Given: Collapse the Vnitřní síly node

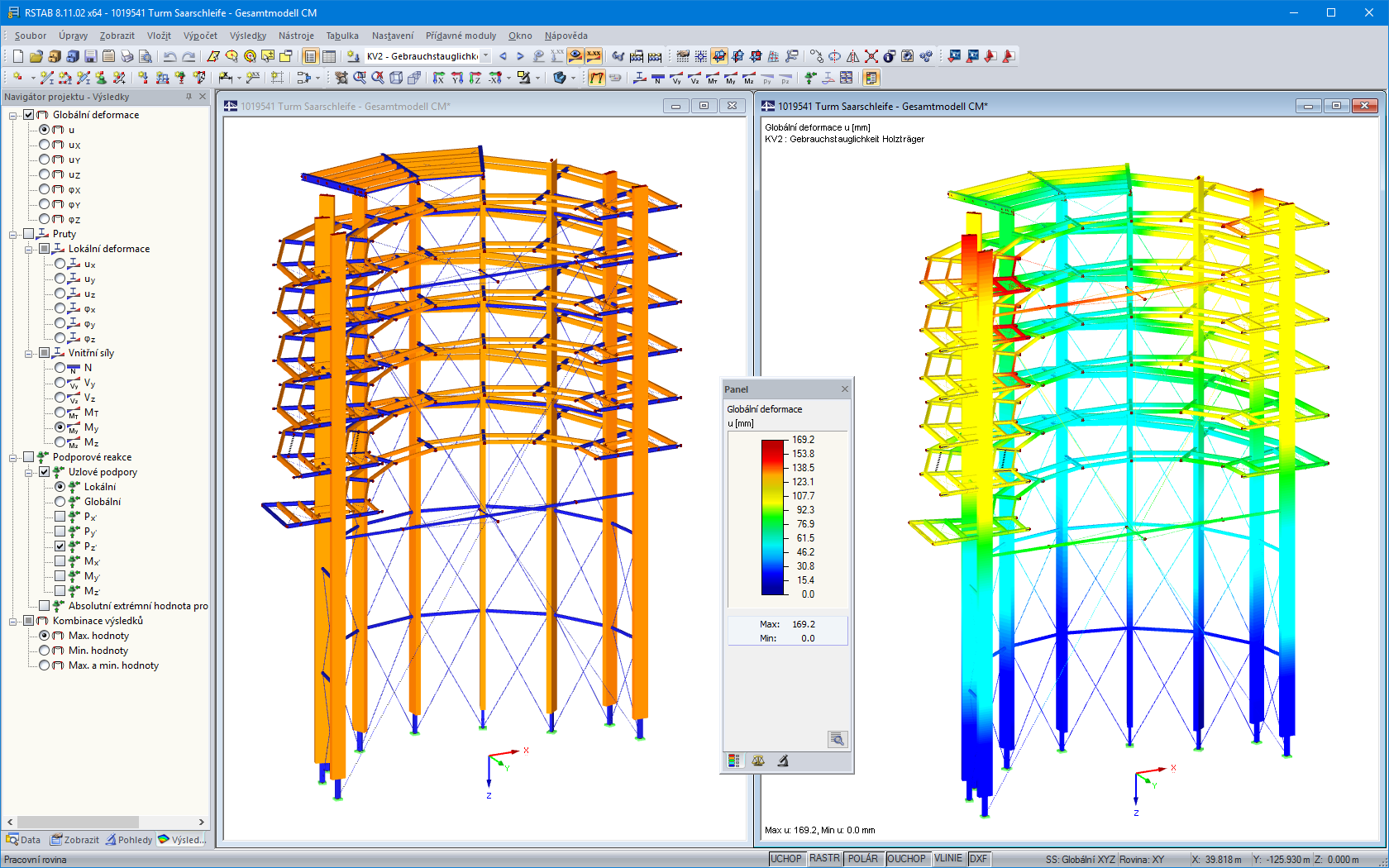Looking at the screenshot, I should [x=29, y=353].
